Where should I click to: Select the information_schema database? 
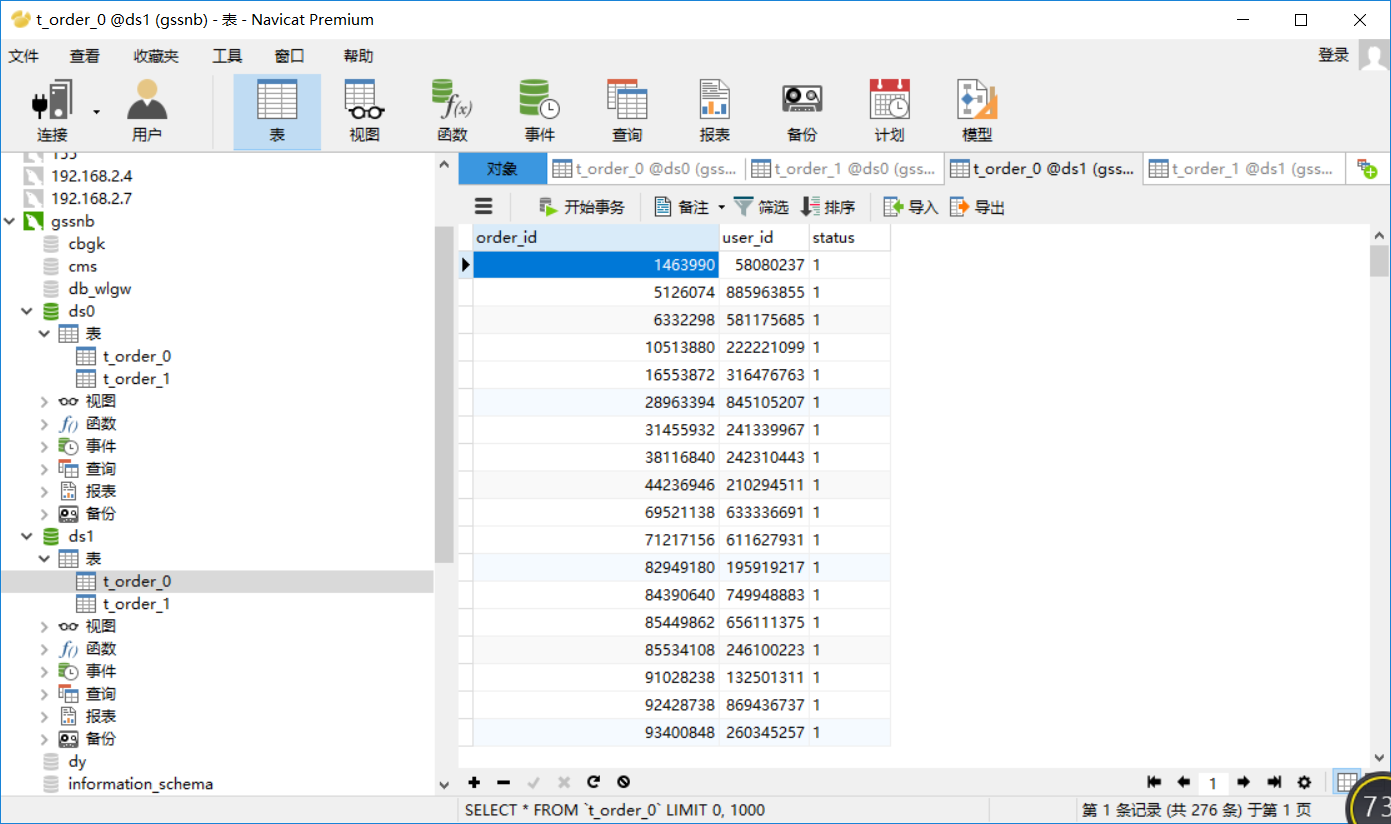[140, 784]
